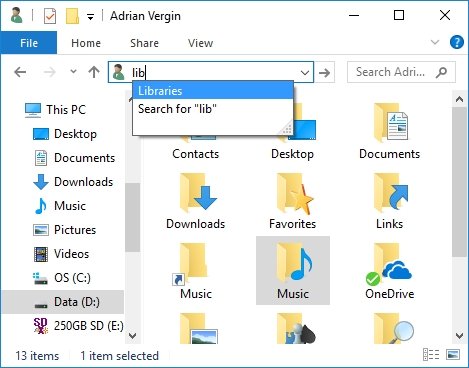Select the Links folder
Screen dimensions: 469x368
tap(389, 202)
